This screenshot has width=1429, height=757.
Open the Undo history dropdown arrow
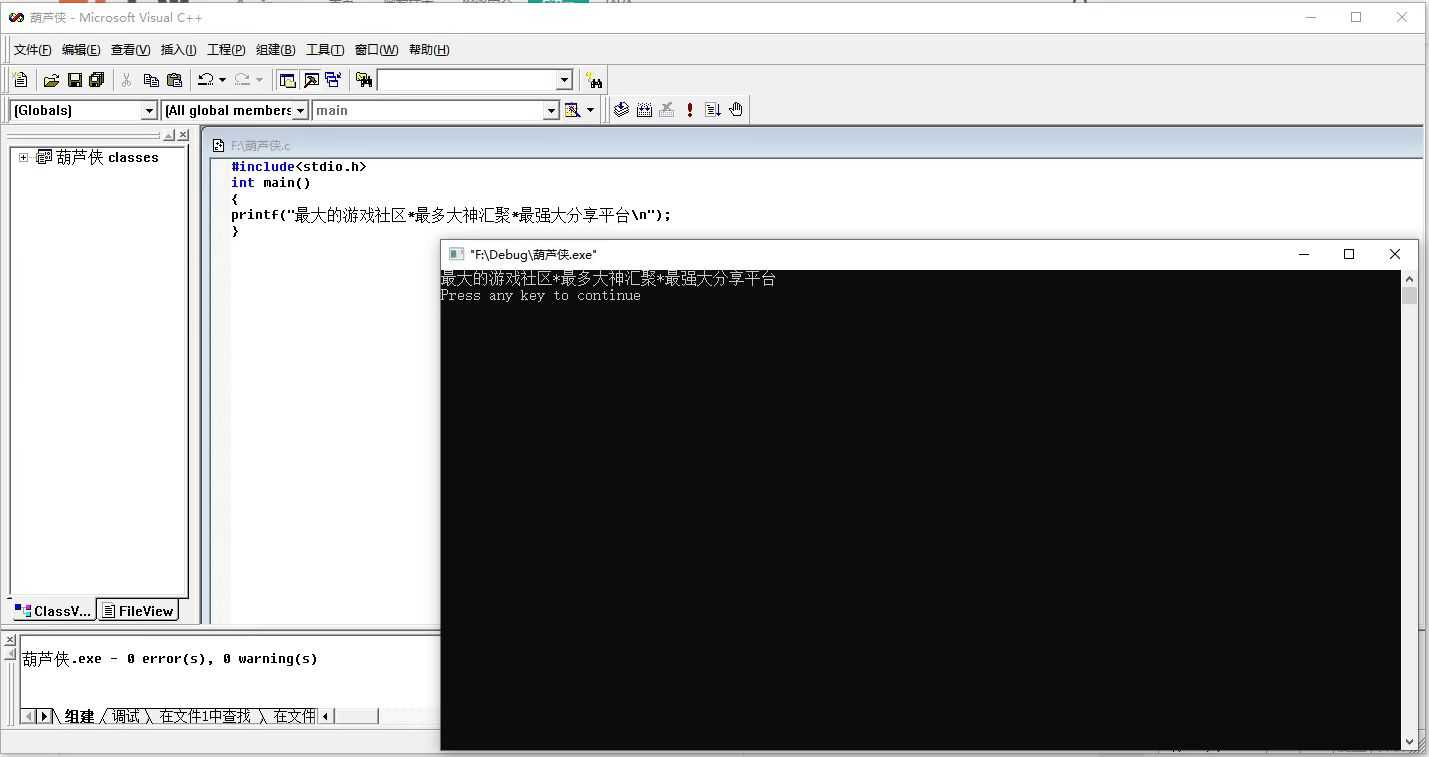222,80
